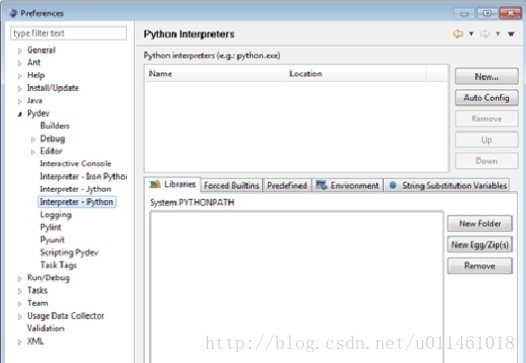
Task: Collapse the Pydev tree node
Action: click(x=20, y=114)
